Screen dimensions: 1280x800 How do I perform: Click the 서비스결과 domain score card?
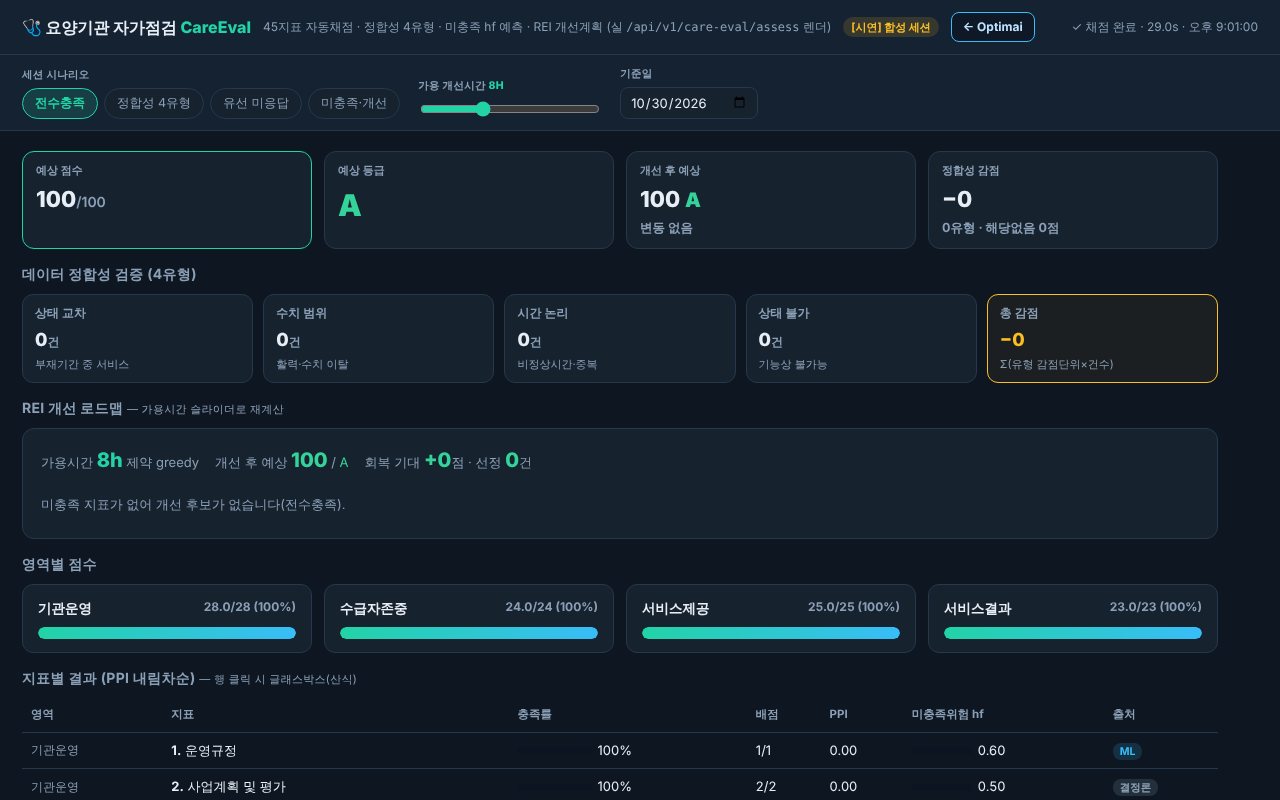point(1073,618)
